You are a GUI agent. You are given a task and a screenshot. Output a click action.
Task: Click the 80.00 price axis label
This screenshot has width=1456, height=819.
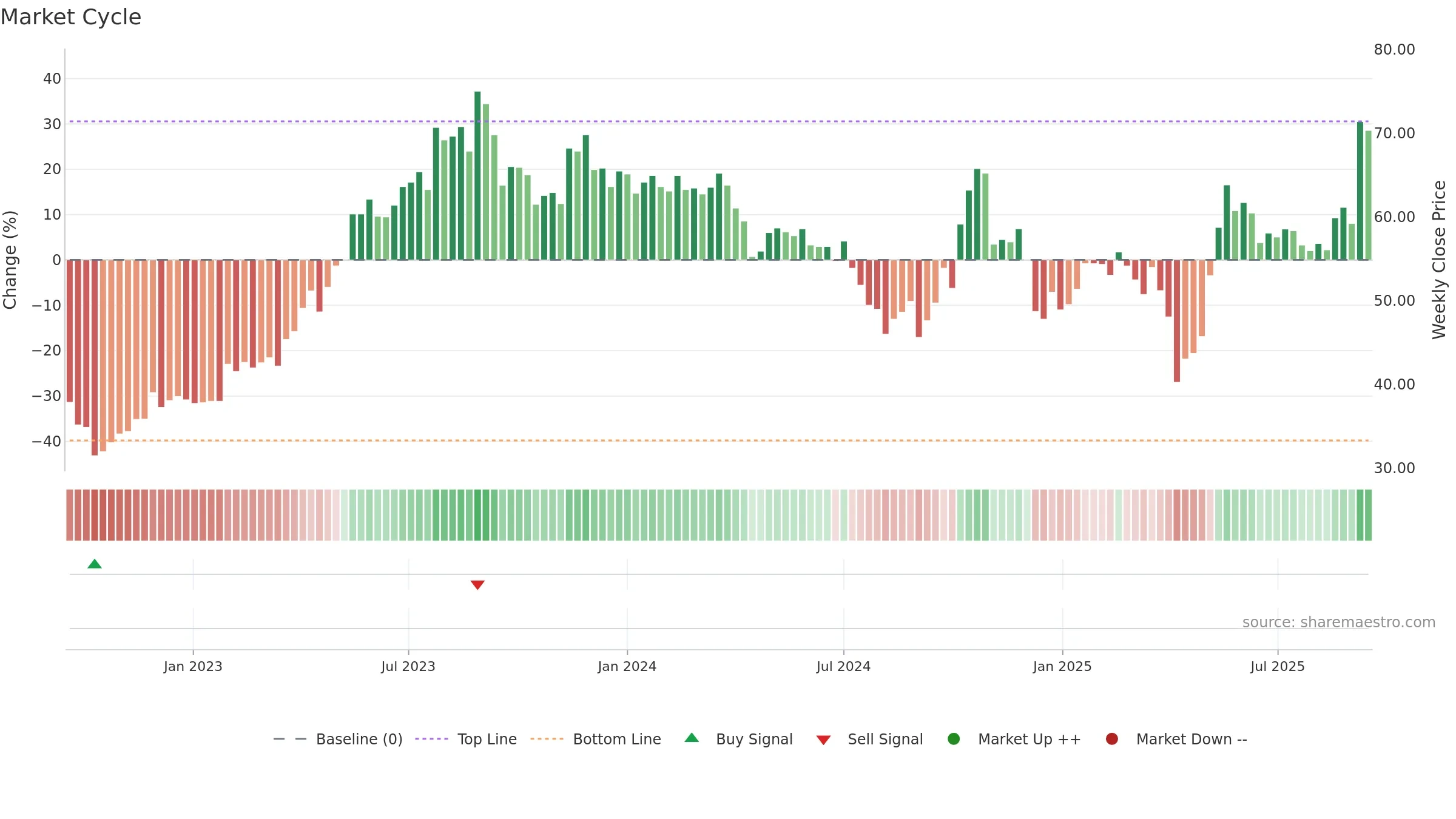(x=1394, y=50)
